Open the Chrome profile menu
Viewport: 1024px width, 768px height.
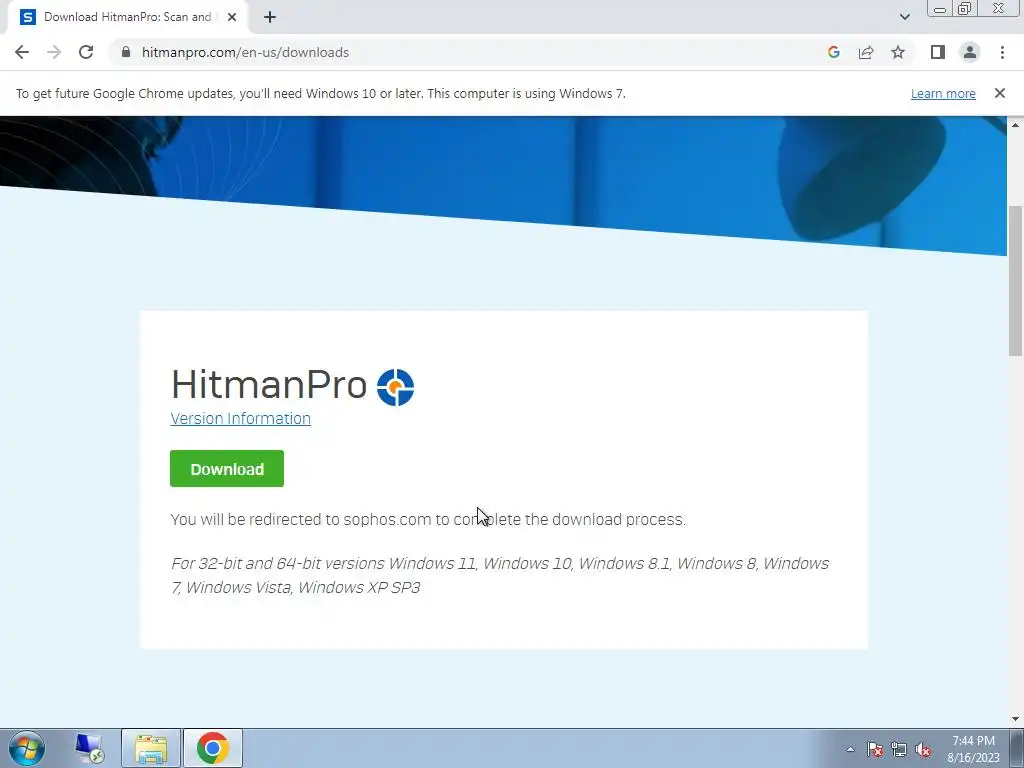coord(970,52)
